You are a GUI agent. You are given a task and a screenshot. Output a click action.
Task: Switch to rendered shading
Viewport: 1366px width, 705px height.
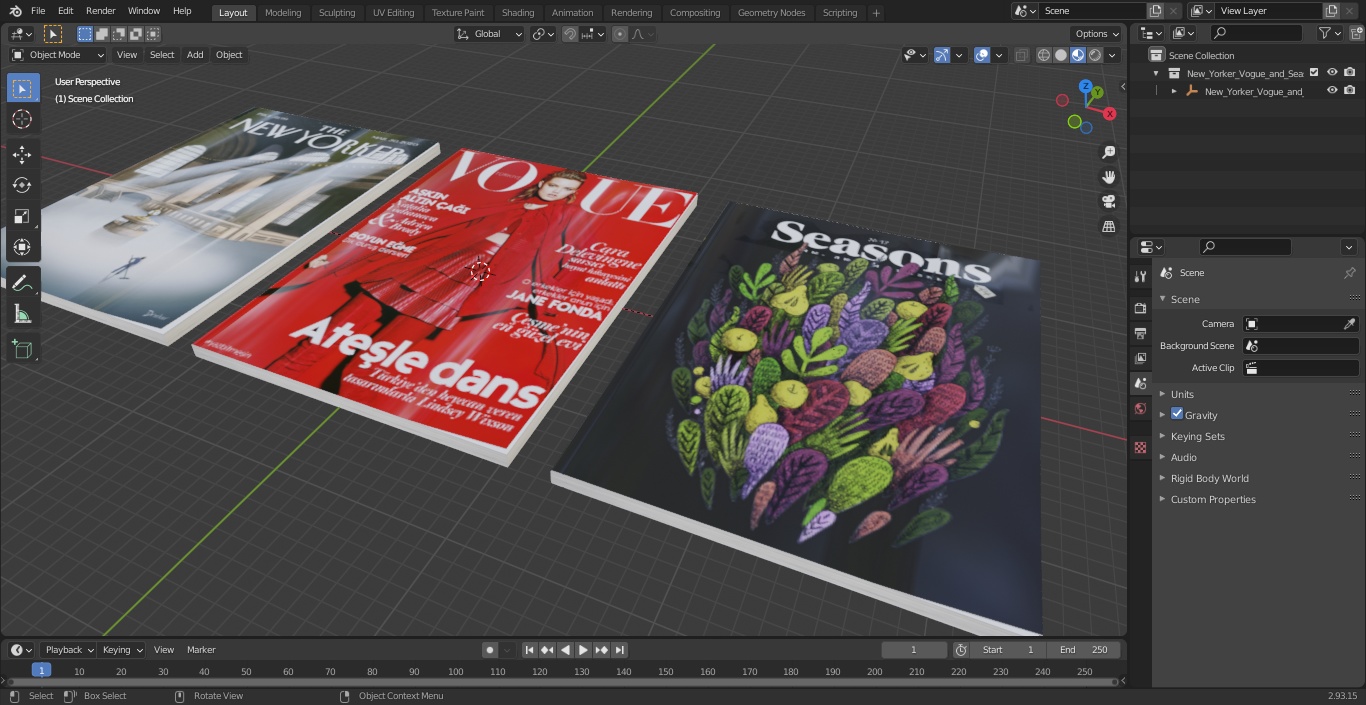tap(1095, 55)
